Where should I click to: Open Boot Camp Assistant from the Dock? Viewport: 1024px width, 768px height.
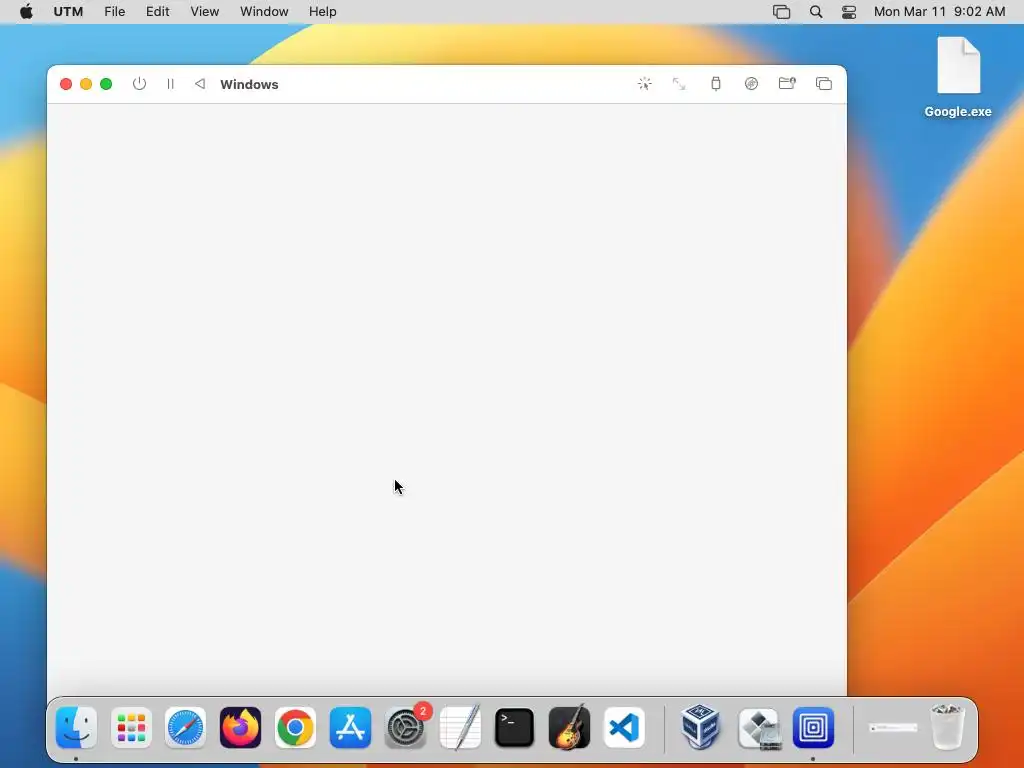758,728
